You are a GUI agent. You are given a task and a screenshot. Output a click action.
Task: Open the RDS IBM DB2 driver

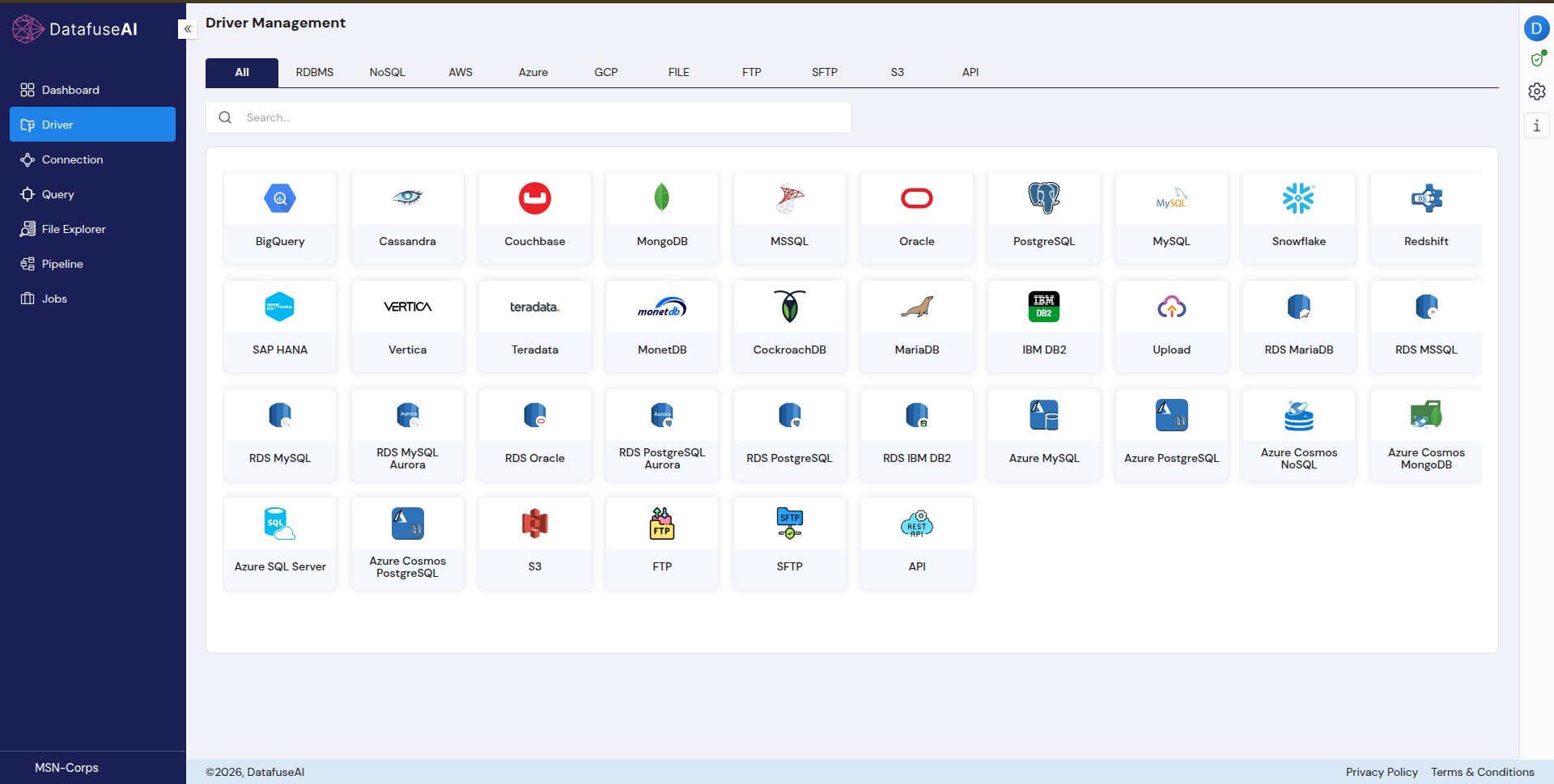pos(917,435)
